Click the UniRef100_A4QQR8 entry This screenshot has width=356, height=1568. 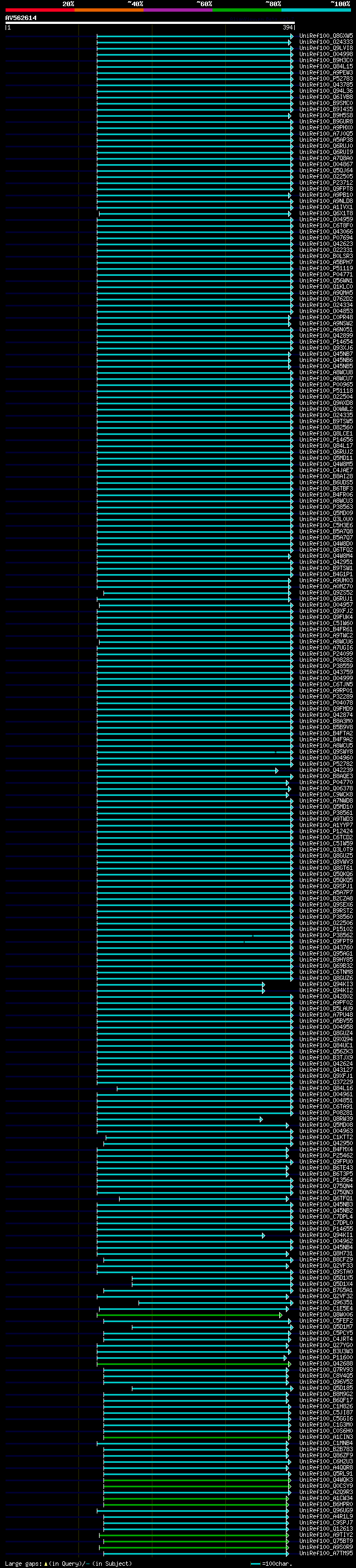coord(325,1467)
